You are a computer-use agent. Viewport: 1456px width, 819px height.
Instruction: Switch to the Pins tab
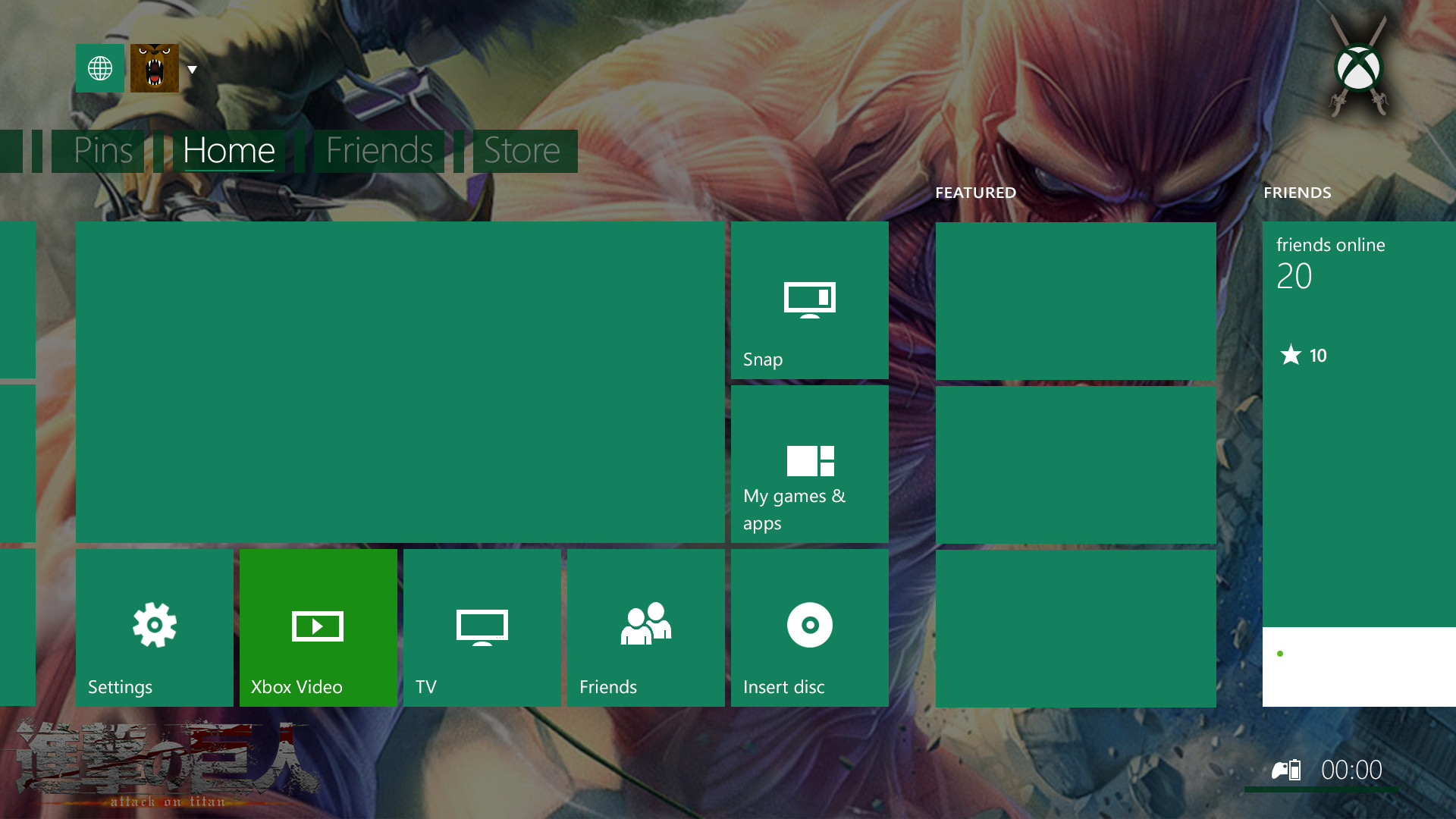(103, 151)
